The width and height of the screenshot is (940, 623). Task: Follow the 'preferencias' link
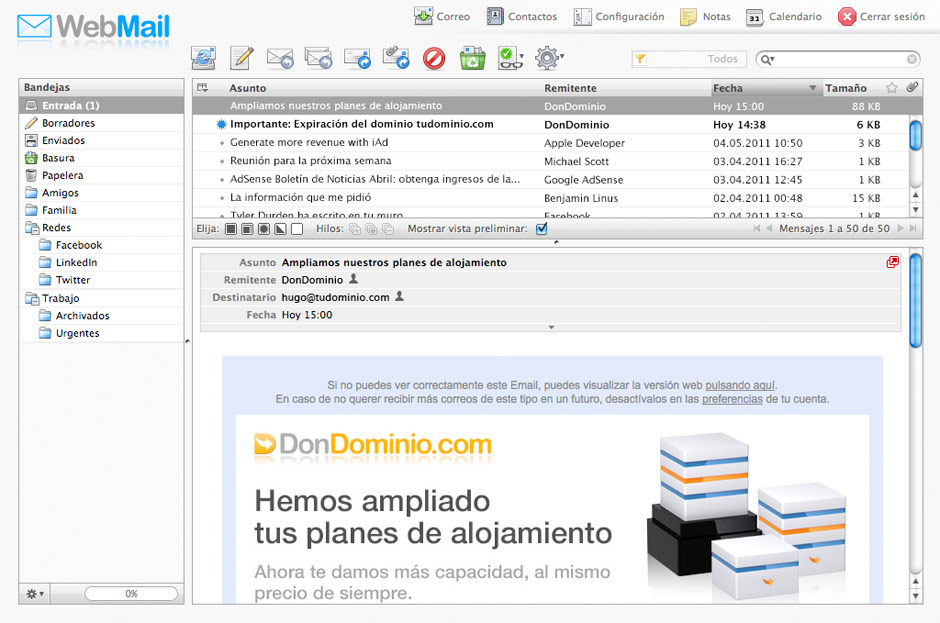(732, 399)
